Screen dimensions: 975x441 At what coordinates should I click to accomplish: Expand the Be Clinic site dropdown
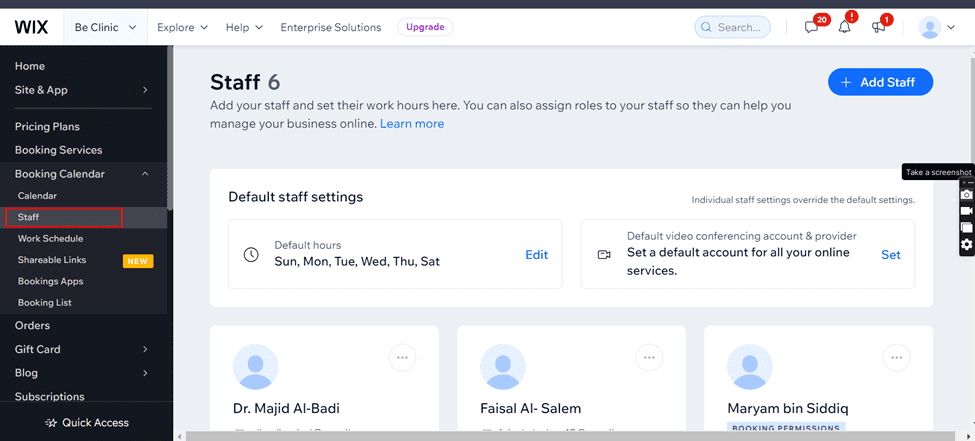coord(106,27)
